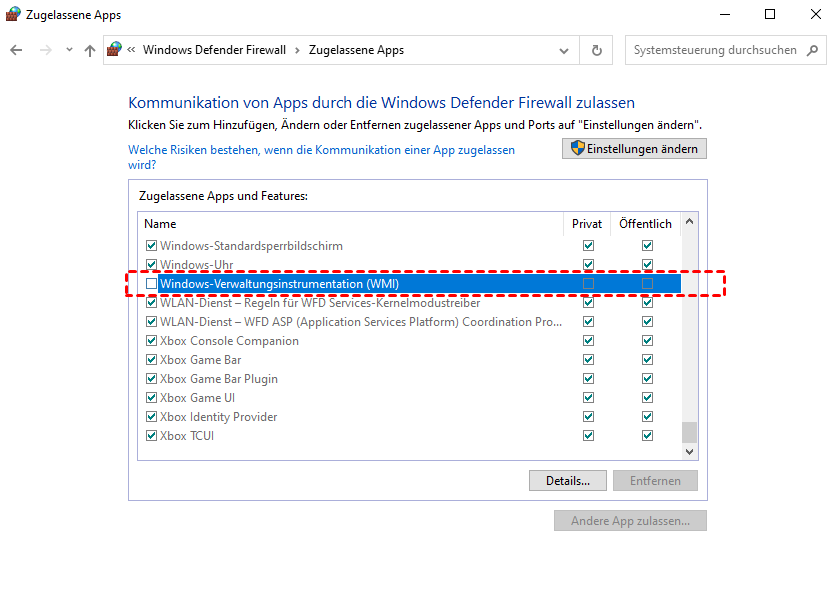Click the forward navigation arrow
The image size is (839, 609).
45,50
